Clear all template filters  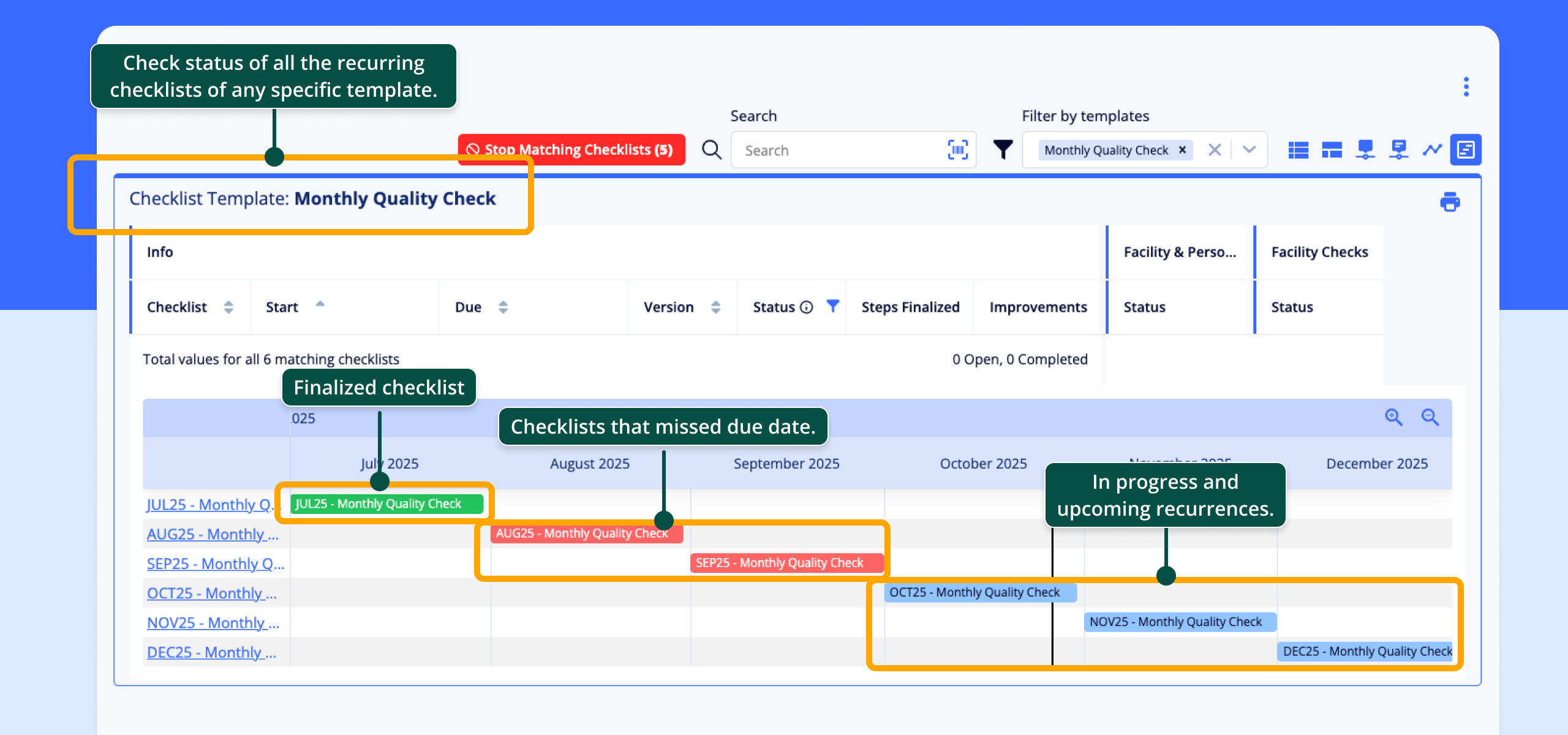[x=1215, y=149]
